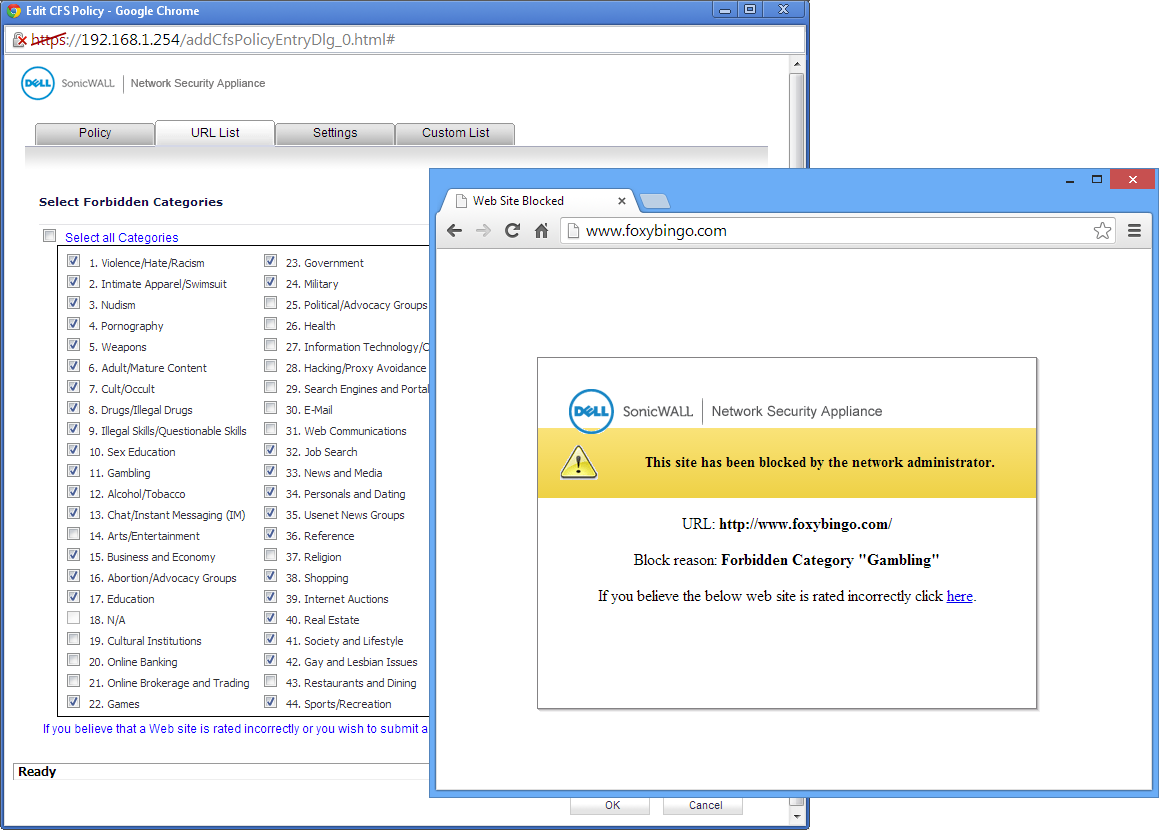Uncheck Shopping category checkbox

tap(271, 576)
